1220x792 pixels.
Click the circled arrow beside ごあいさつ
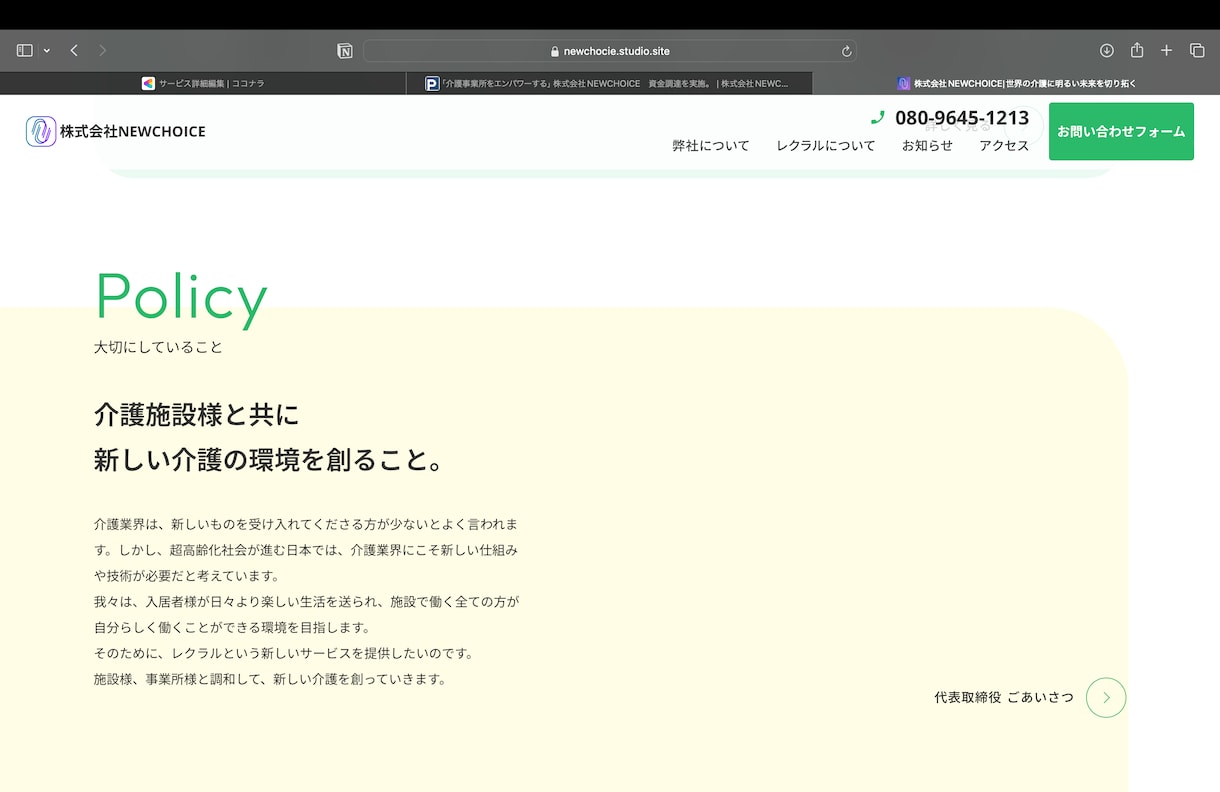click(x=1106, y=698)
